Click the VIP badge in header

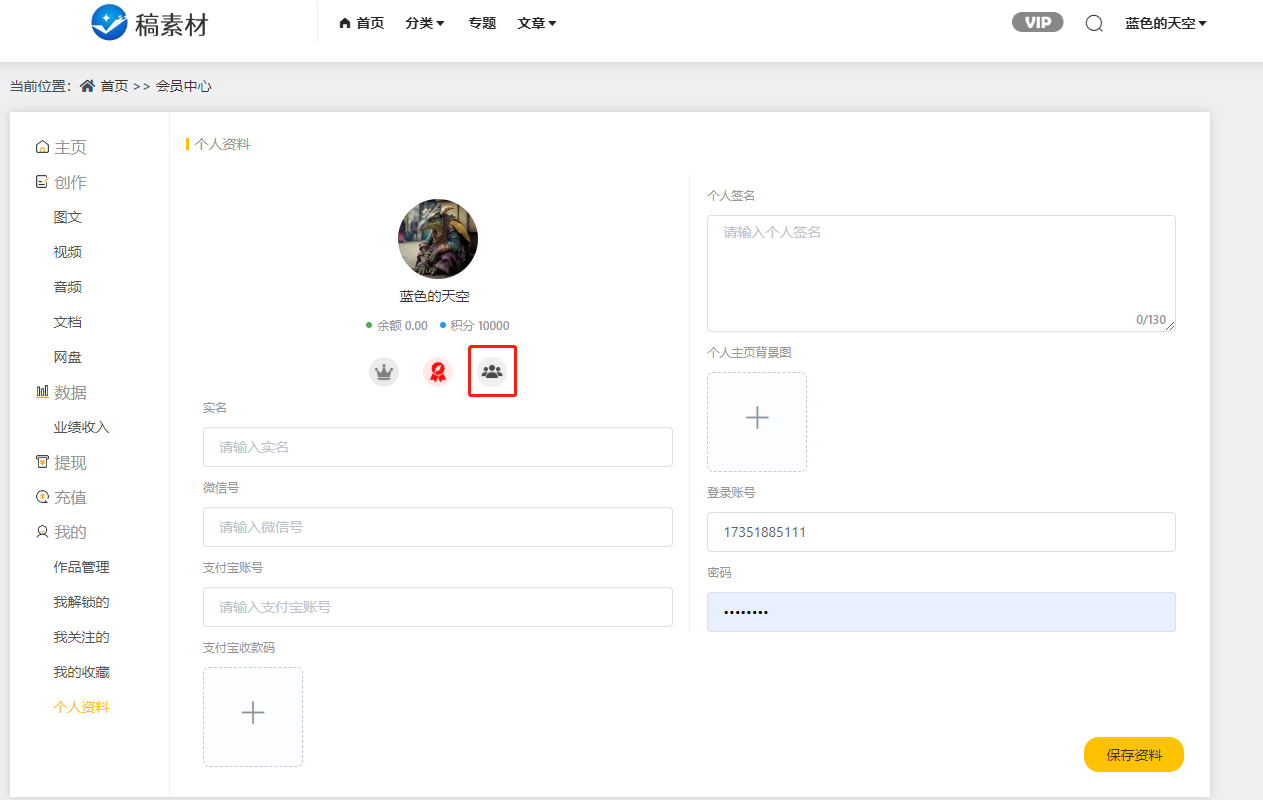1037,22
